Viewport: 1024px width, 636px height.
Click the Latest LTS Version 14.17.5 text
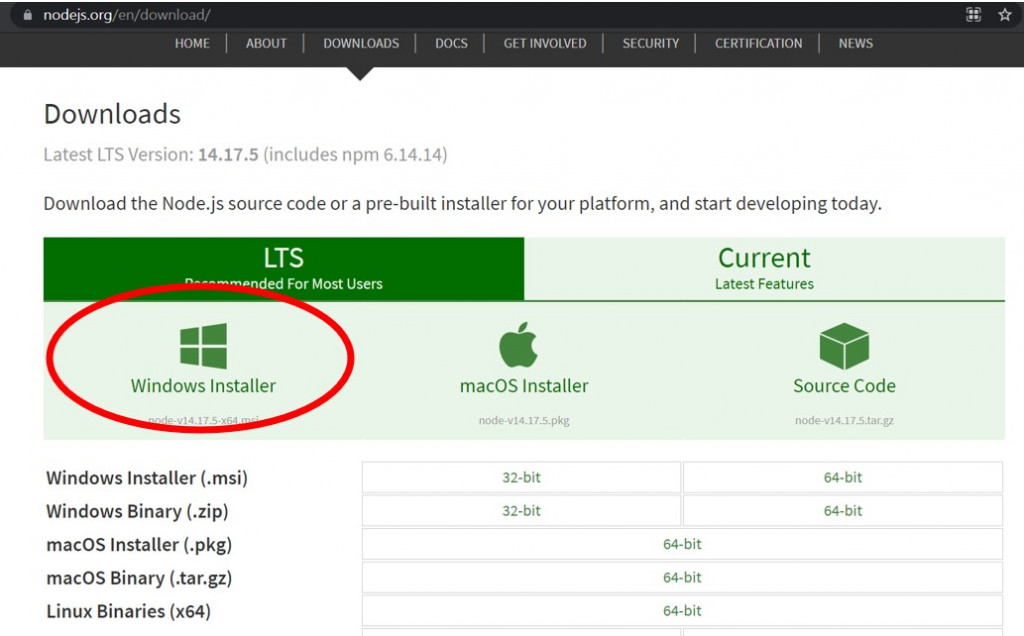[x=246, y=155]
